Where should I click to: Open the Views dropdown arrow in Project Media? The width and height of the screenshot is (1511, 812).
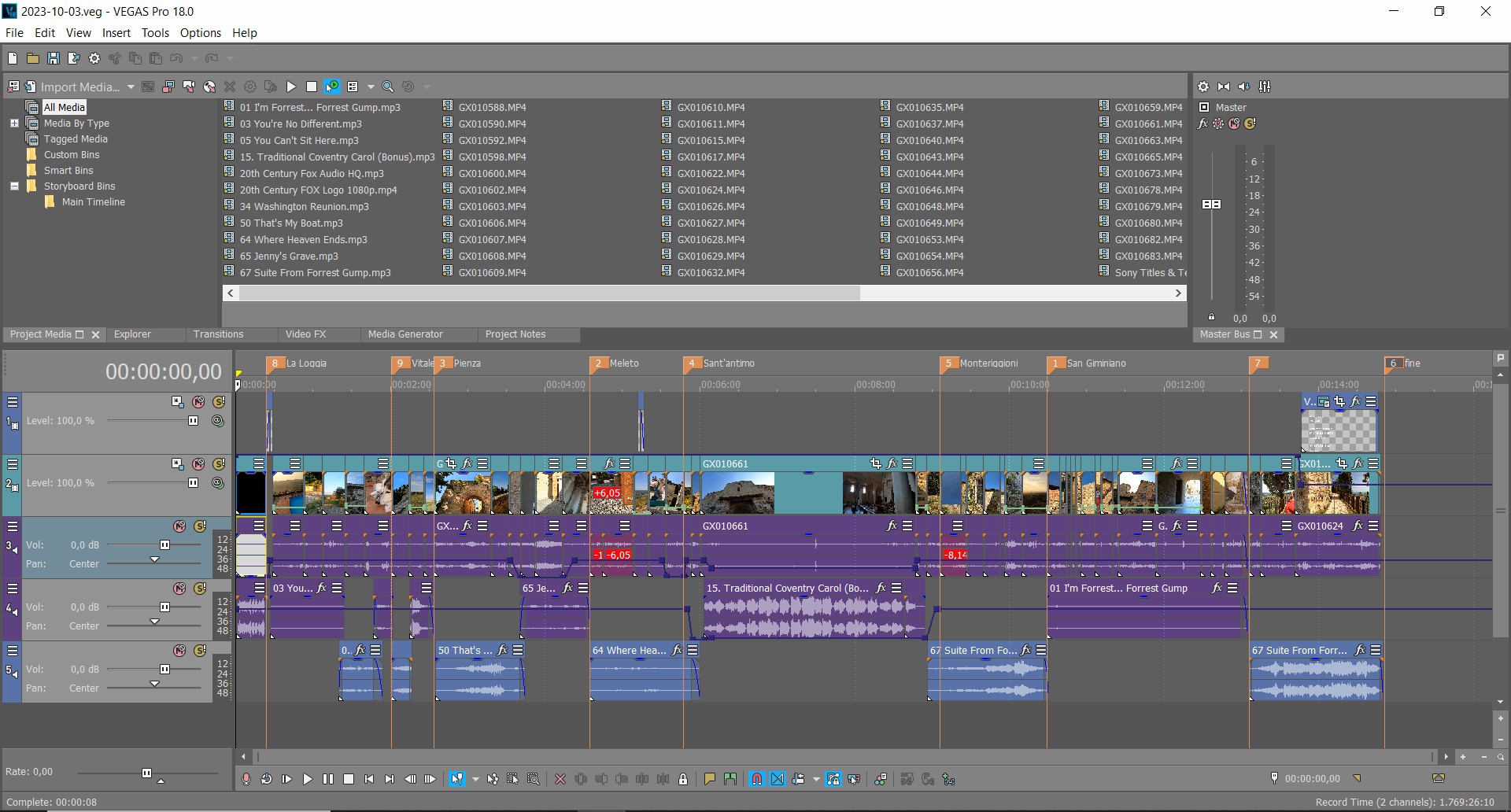tap(370, 87)
